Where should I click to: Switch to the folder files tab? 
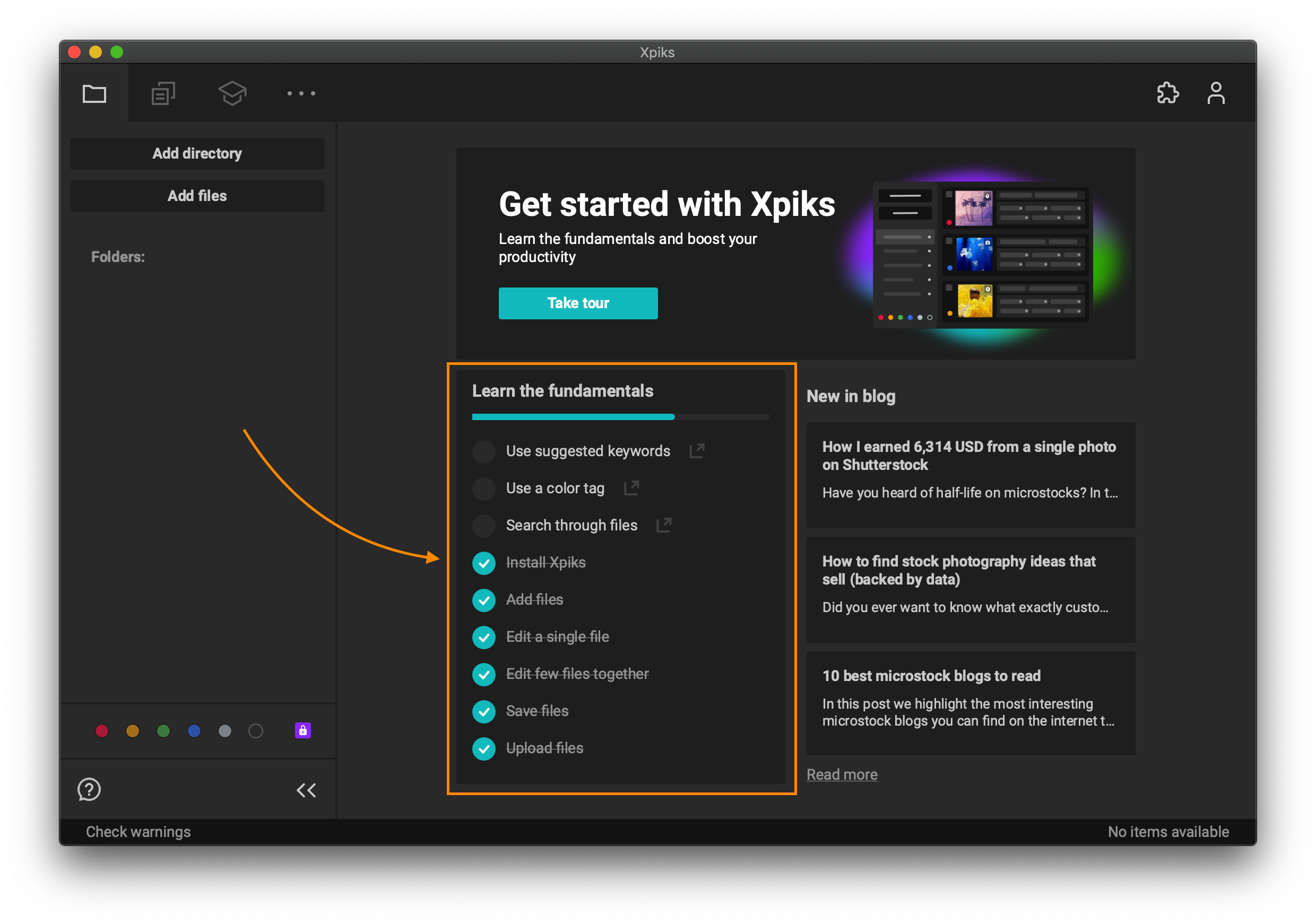94,93
